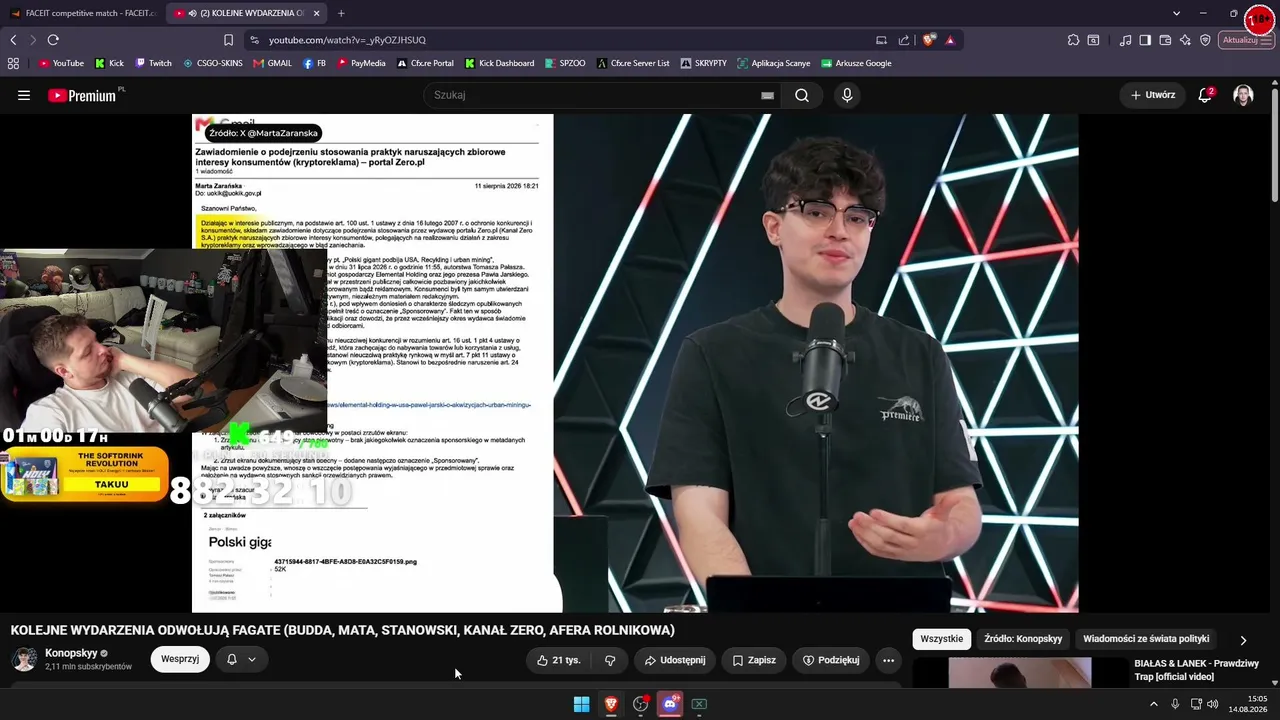The width and height of the screenshot is (1280, 720).
Task: Open the Cfx.re Portal bookmark
Action: 425,63
